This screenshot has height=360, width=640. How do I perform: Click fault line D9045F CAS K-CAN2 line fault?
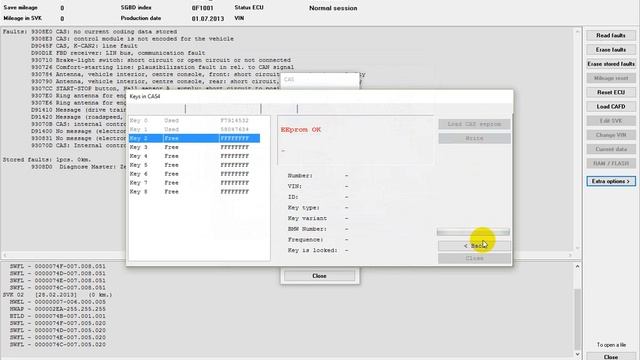click(84, 46)
